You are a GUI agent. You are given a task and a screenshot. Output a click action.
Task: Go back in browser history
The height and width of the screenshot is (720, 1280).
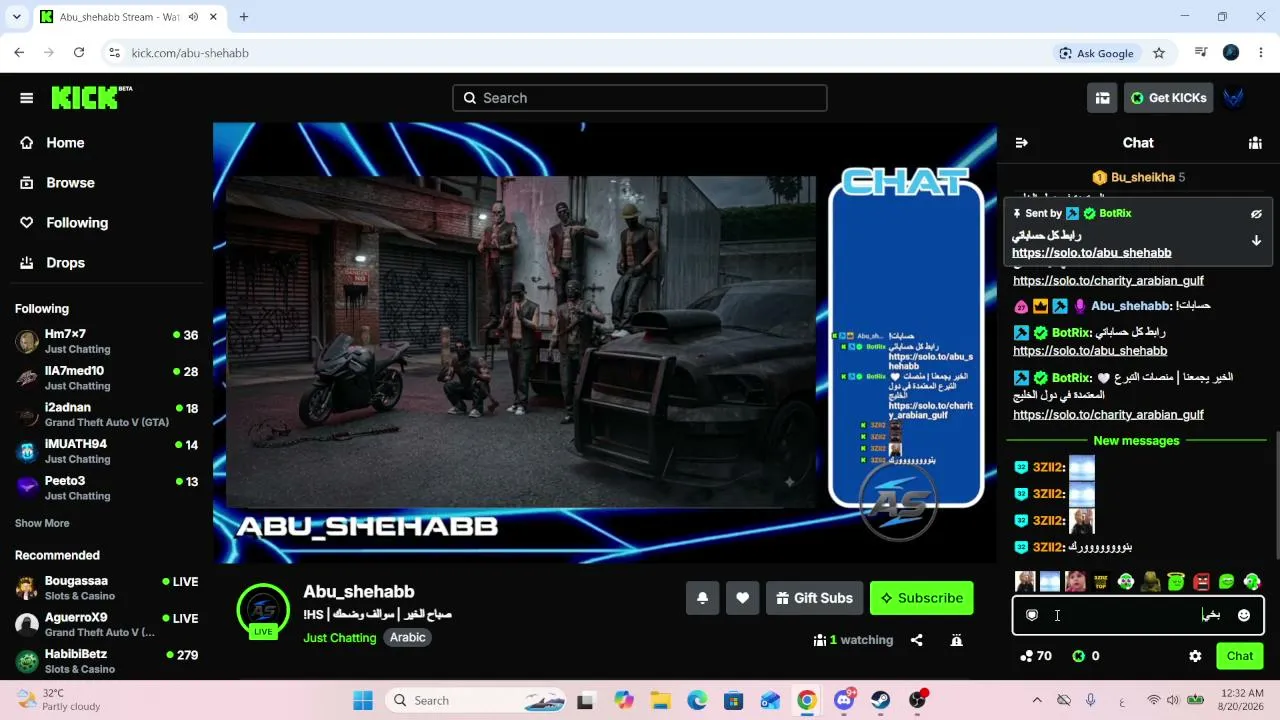tap(19, 53)
